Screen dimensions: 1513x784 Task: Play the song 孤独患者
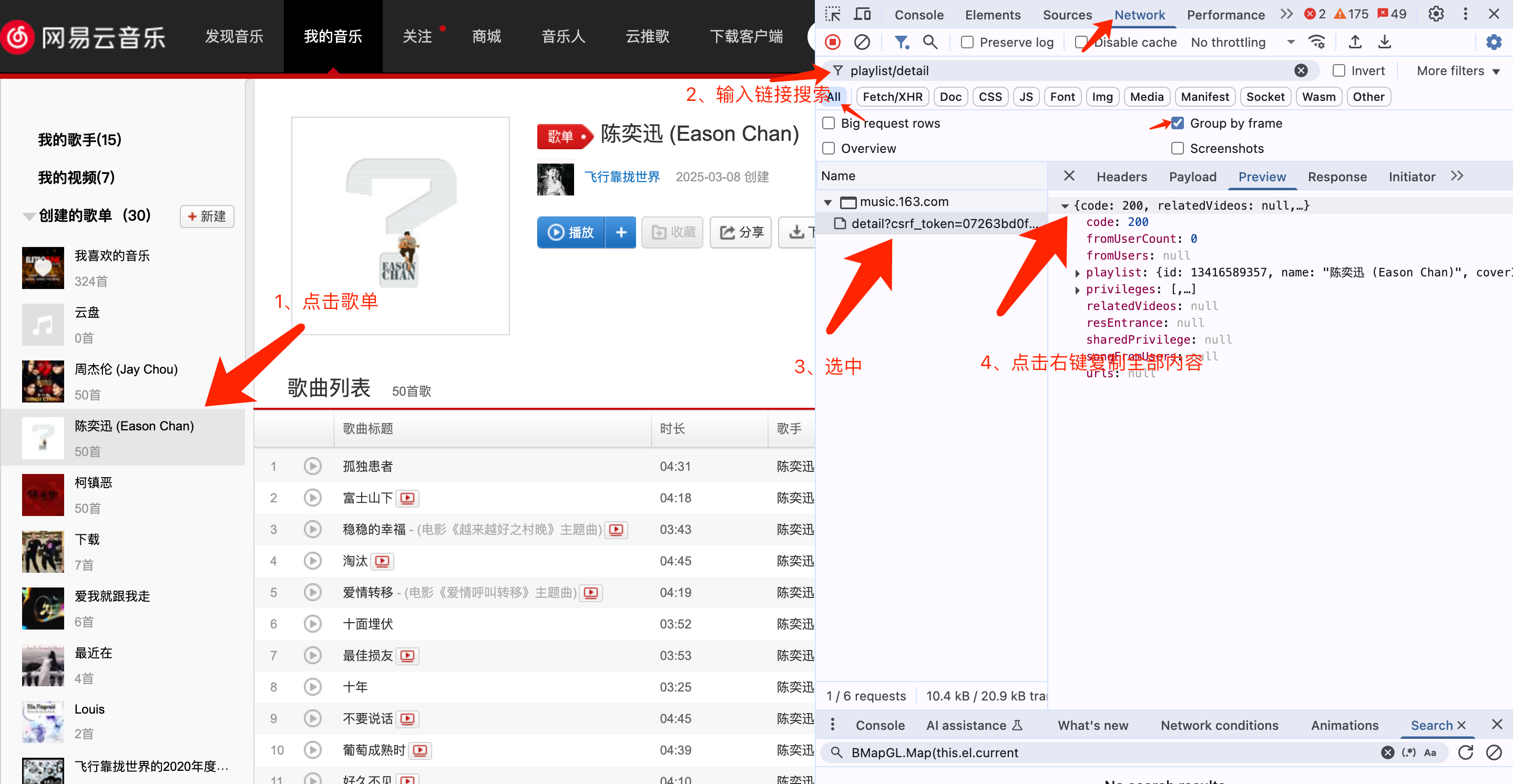pos(312,466)
